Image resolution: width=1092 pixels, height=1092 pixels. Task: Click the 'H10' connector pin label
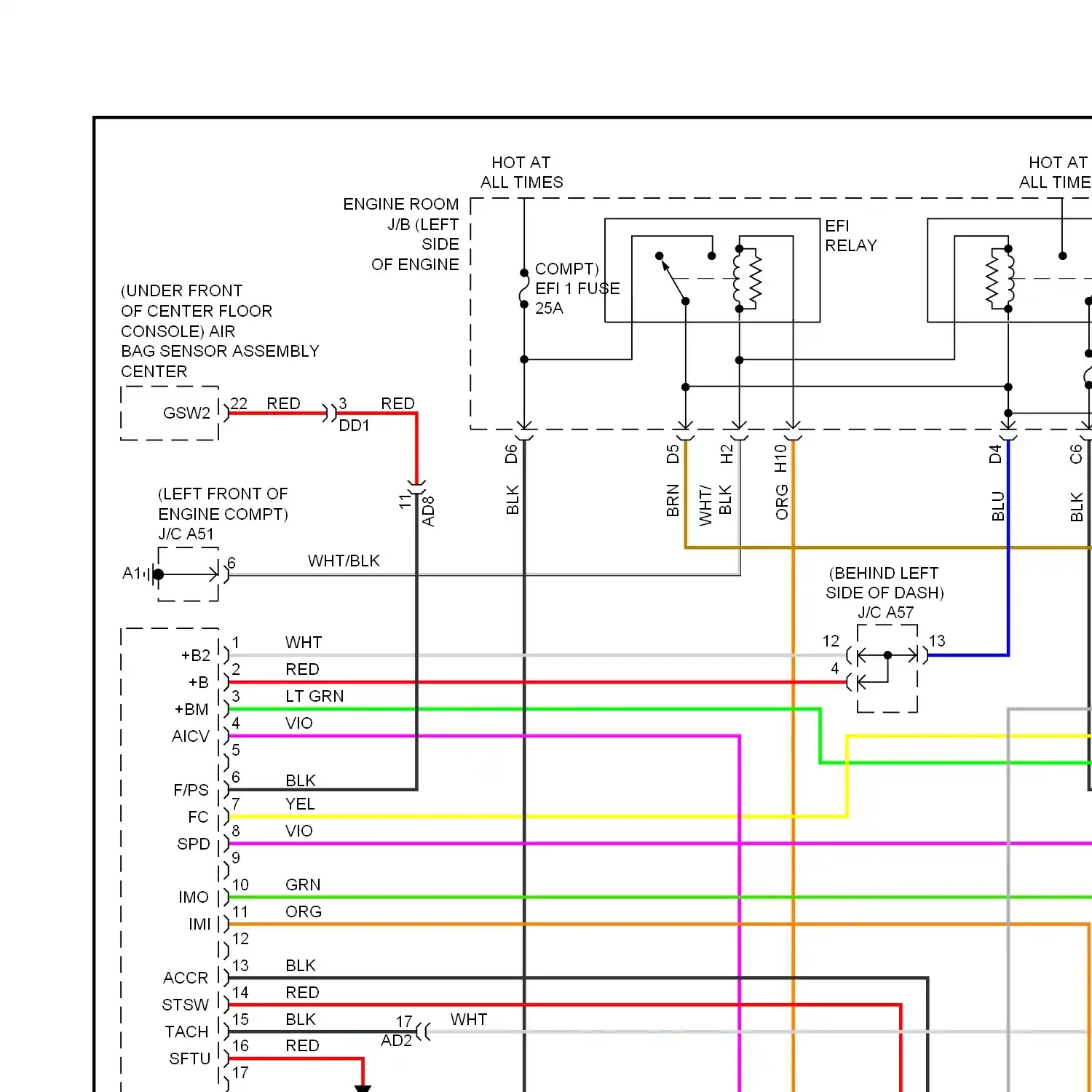point(780,459)
